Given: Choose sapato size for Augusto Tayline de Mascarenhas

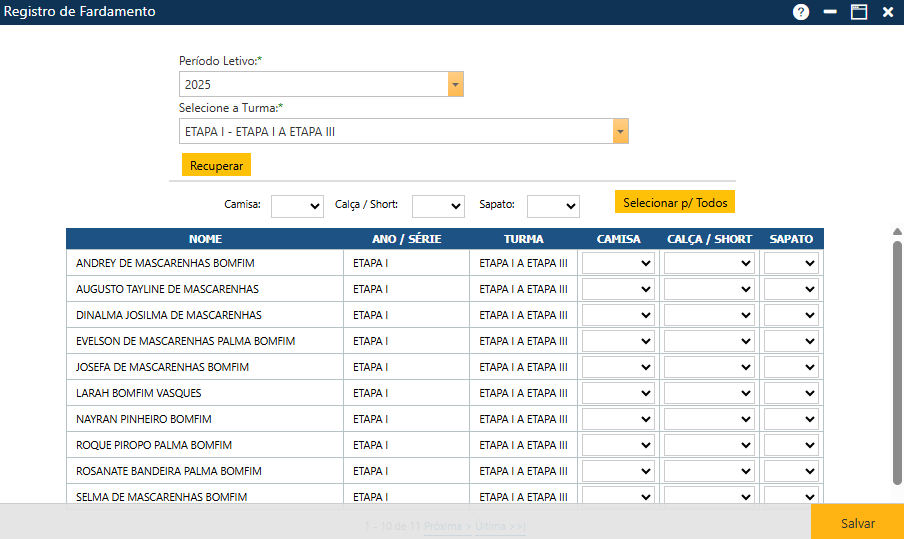Looking at the screenshot, I should (791, 289).
